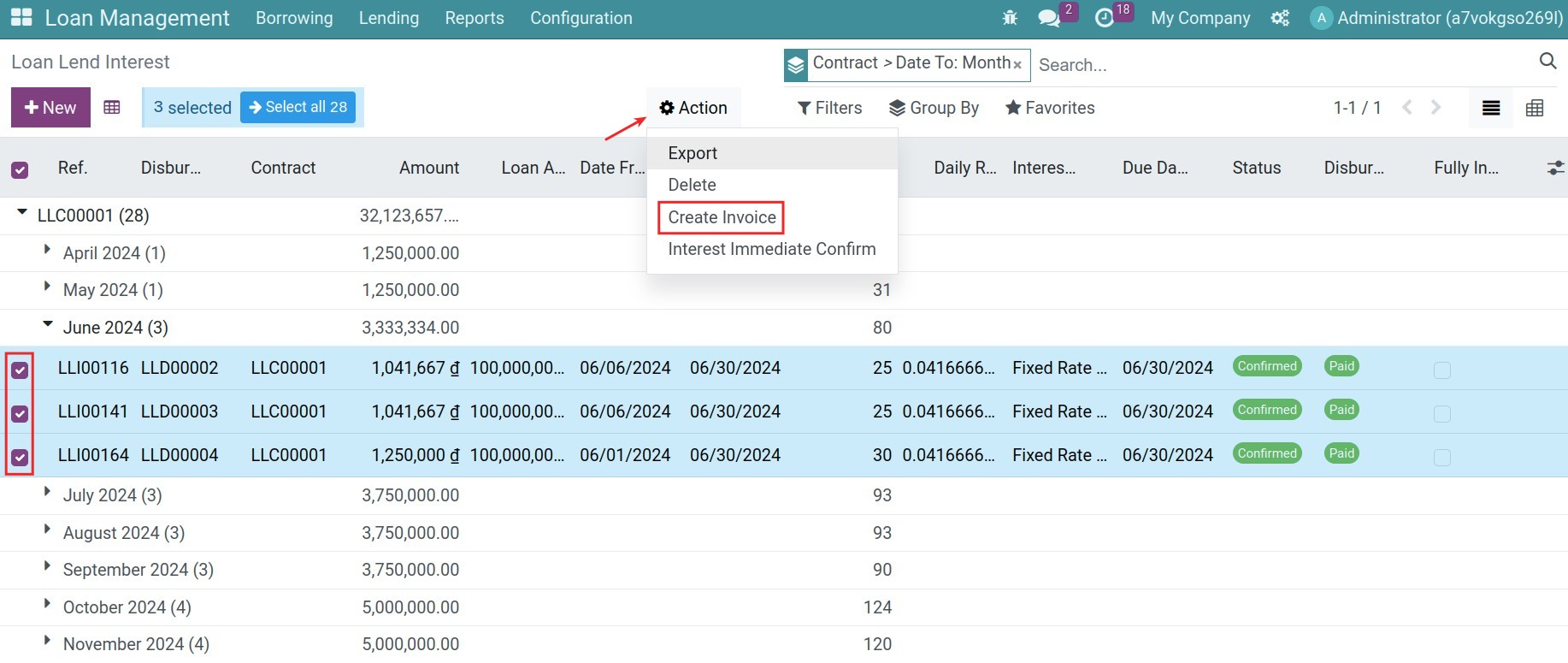Click Select all 28 button
The height and width of the screenshot is (663, 1568).
(298, 107)
